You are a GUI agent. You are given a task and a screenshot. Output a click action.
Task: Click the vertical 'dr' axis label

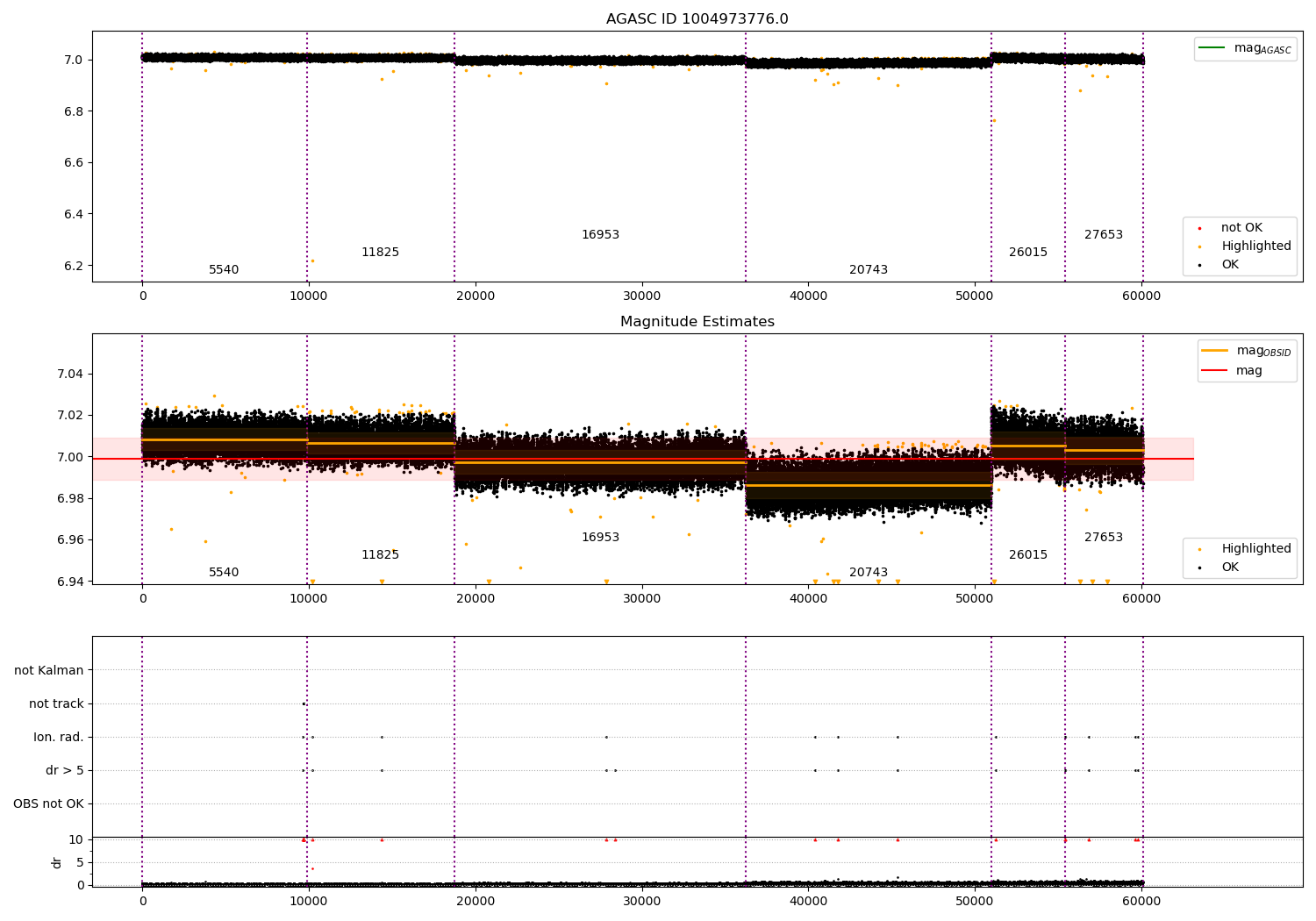57,862
